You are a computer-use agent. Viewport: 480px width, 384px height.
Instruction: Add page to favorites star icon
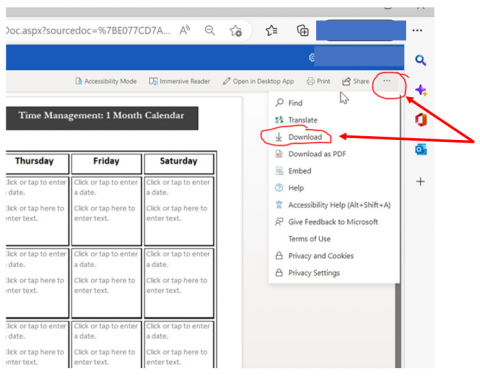(x=236, y=31)
